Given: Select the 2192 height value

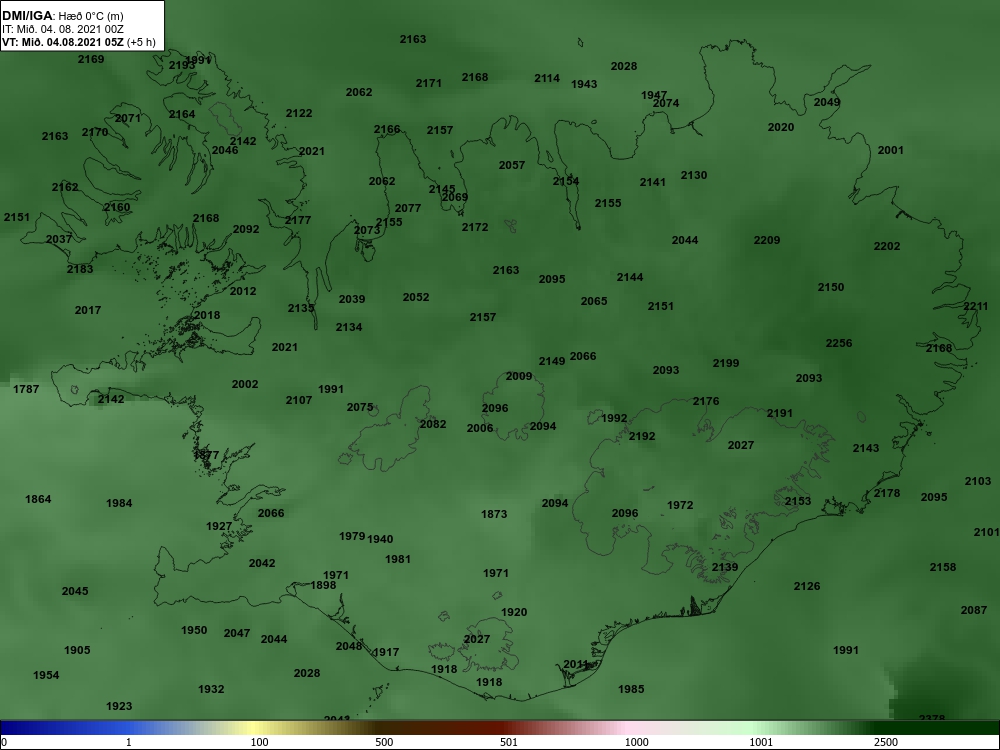Looking at the screenshot, I should click(x=642, y=437).
